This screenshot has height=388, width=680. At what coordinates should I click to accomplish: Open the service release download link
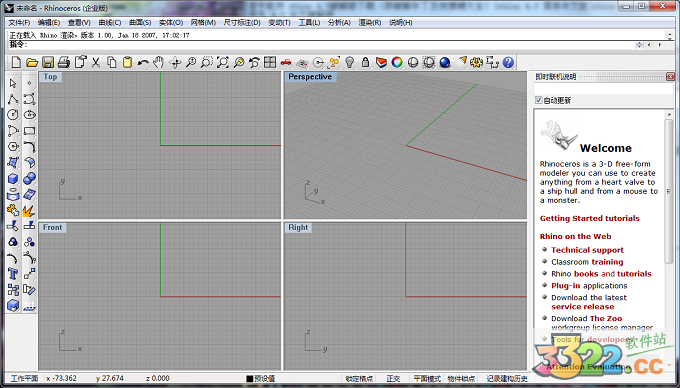point(582,306)
